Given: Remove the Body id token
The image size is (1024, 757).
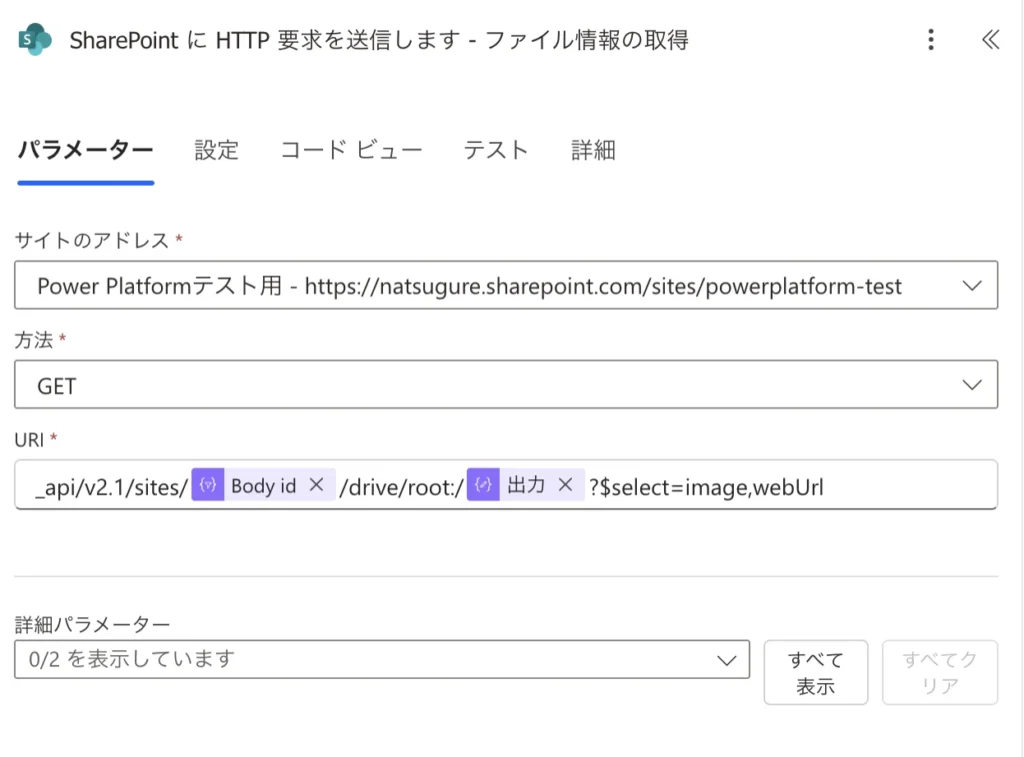Looking at the screenshot, I should coord(317,485).
